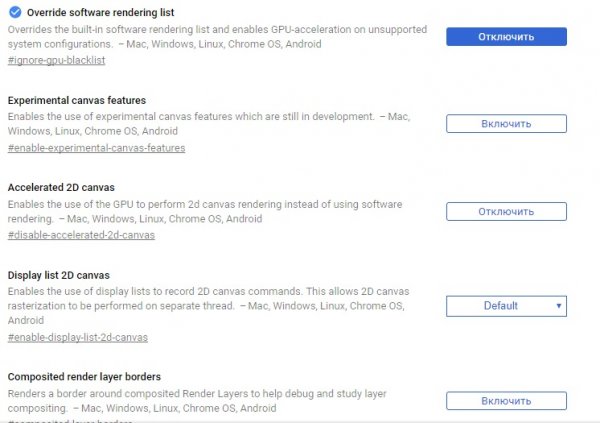Click the Accelerated 2D canvas heading

pyautogui.click(x=61, y=188)
